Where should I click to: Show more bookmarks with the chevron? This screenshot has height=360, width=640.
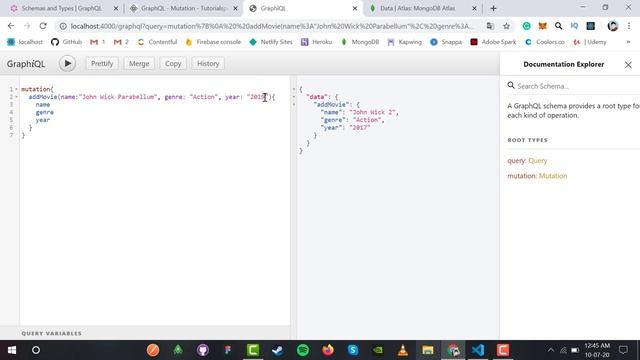coord(628,42)
